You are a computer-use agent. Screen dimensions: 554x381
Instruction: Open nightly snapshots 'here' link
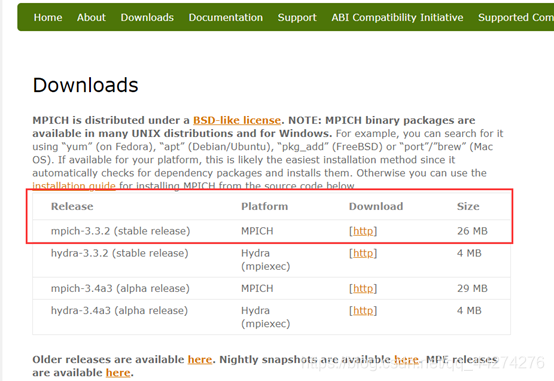406,359
